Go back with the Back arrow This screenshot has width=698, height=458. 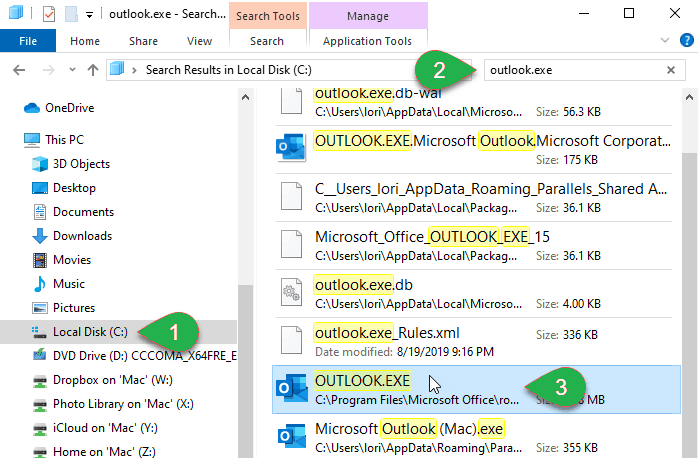19,70
